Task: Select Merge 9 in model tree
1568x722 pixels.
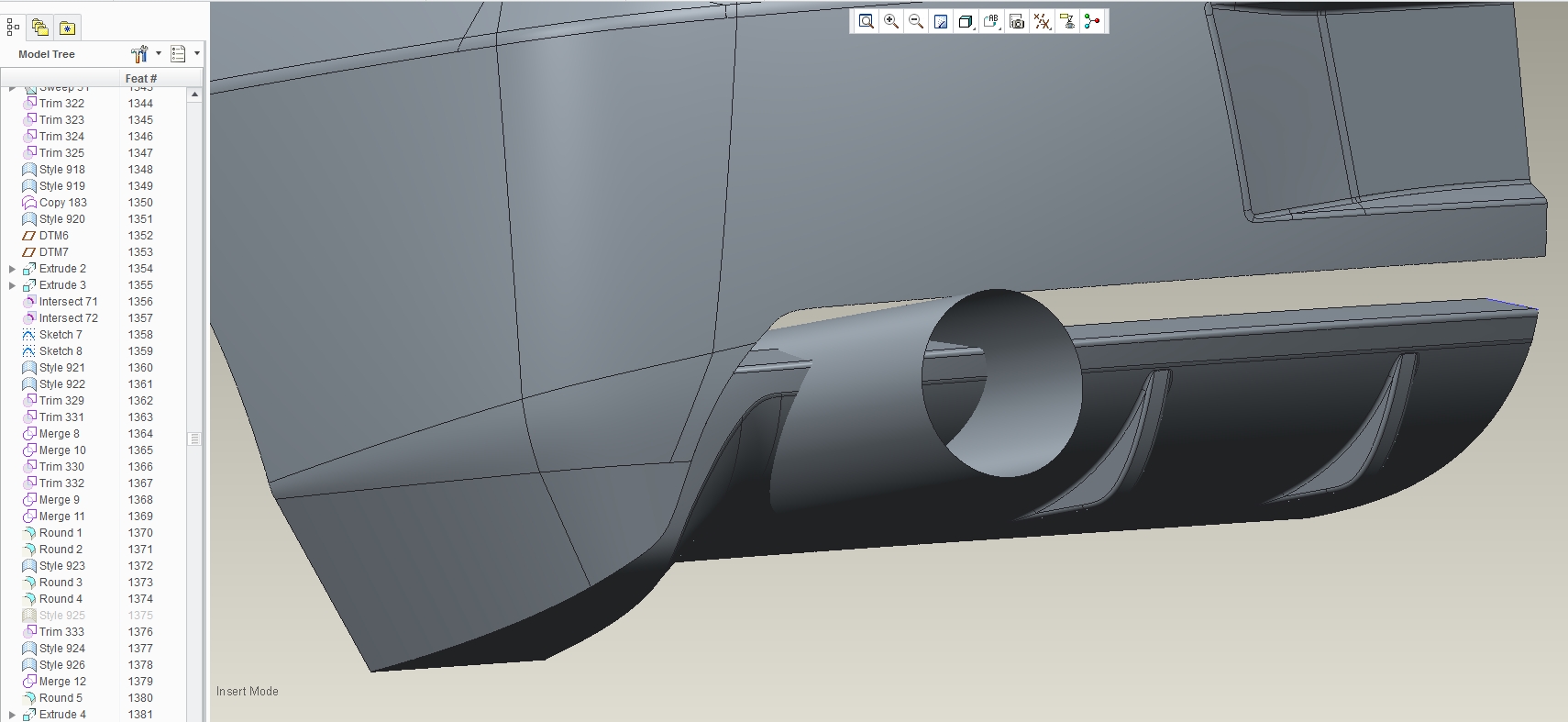Action: (60, 500)
